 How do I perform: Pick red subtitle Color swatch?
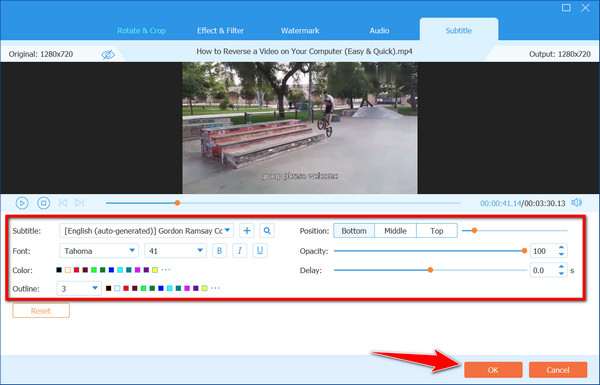coord(77,270)
